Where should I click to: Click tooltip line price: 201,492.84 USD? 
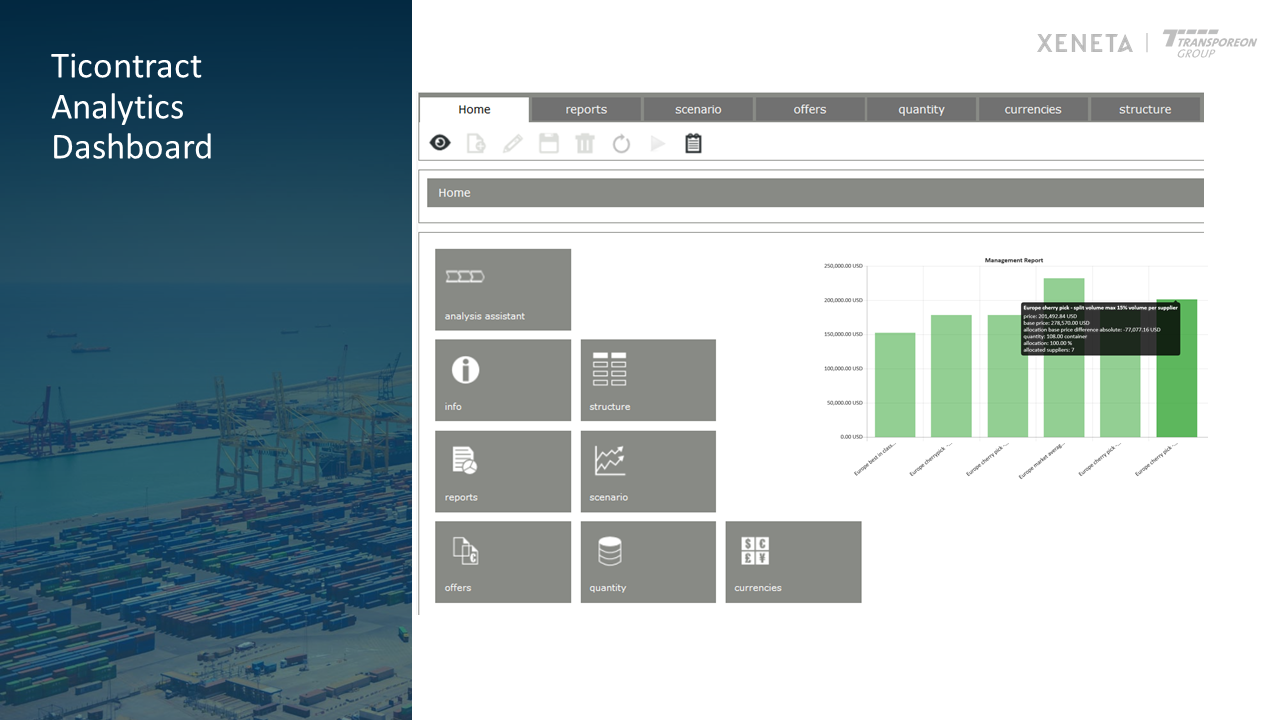1050,316
